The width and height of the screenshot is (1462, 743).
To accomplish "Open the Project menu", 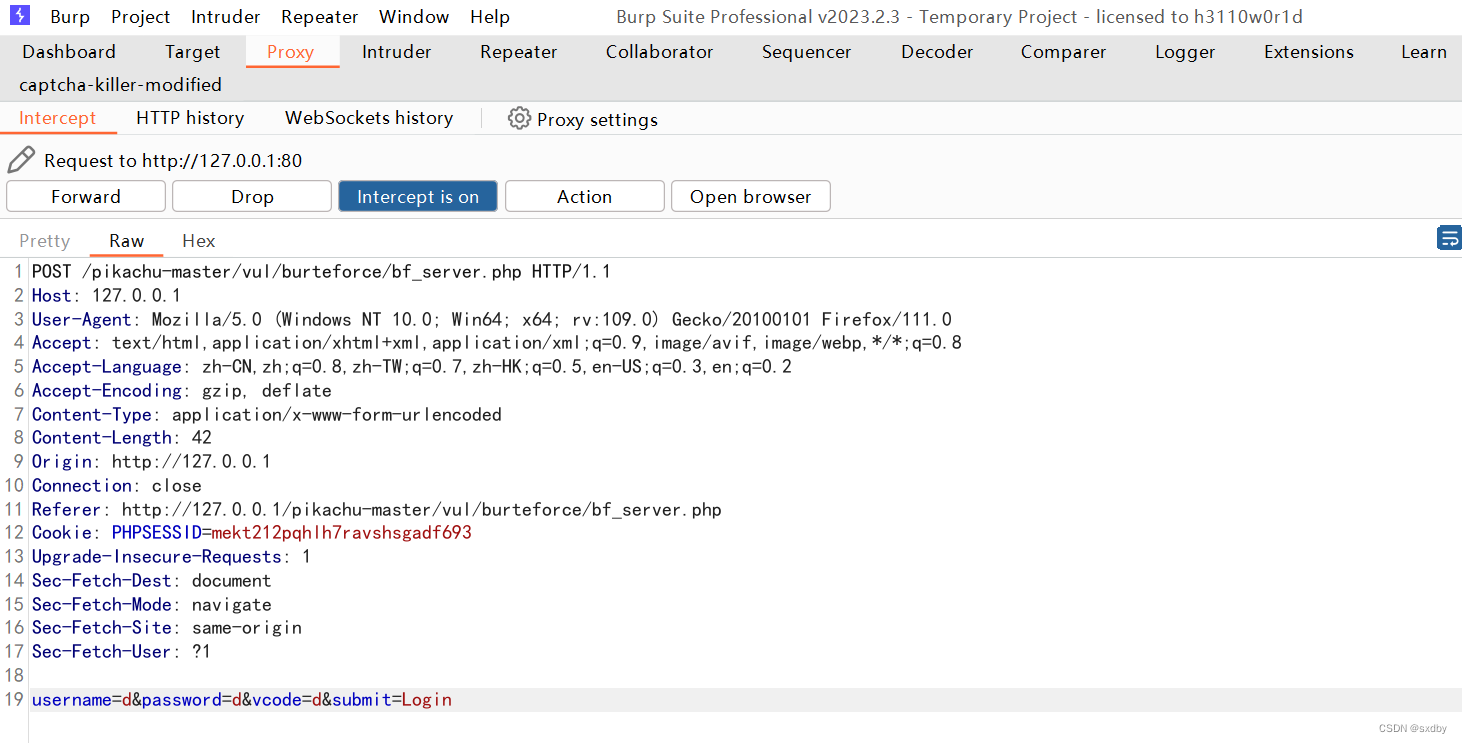I will [x=141, y=17].
